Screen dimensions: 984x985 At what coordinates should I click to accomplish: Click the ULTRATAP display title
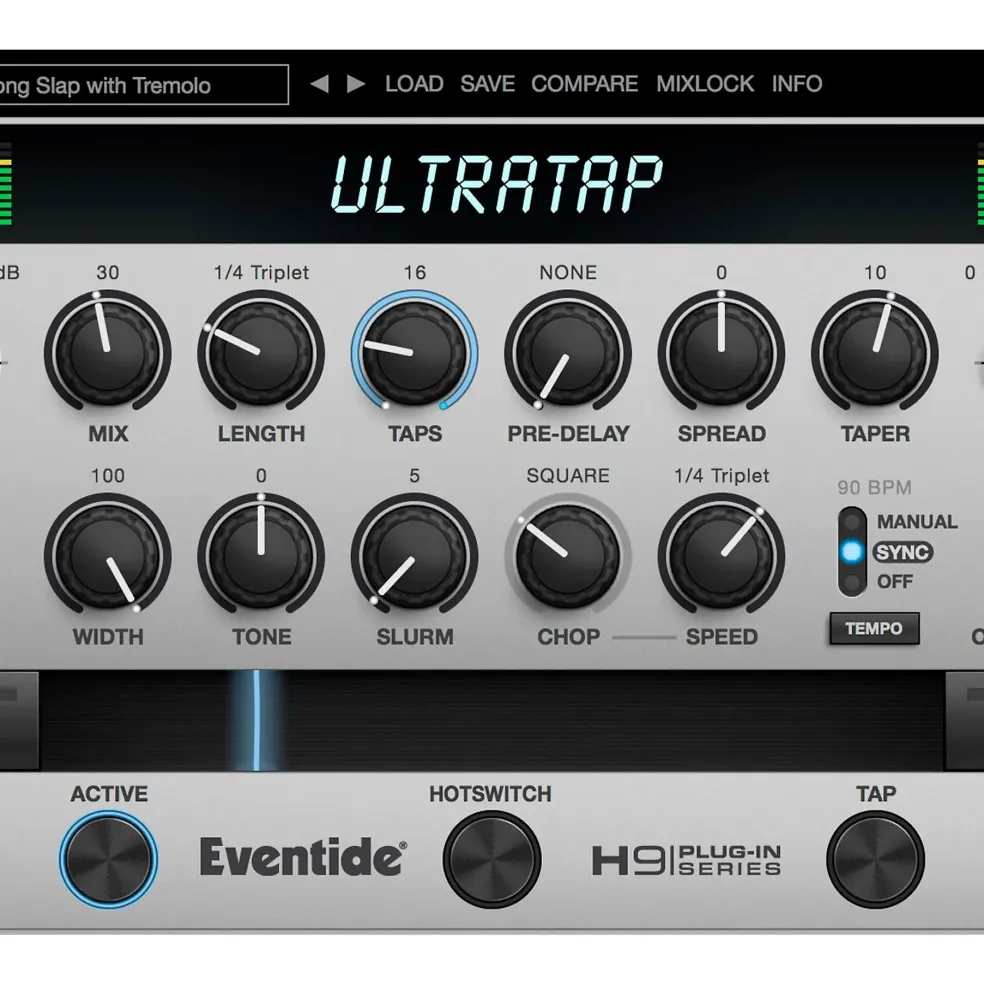[496, 184]
